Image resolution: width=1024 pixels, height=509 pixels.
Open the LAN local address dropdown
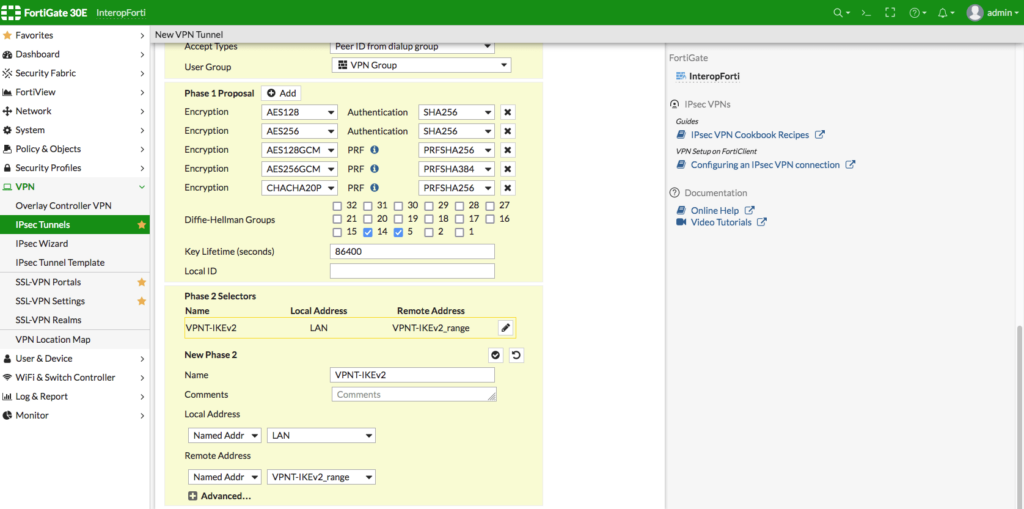(x=321, y=435)
